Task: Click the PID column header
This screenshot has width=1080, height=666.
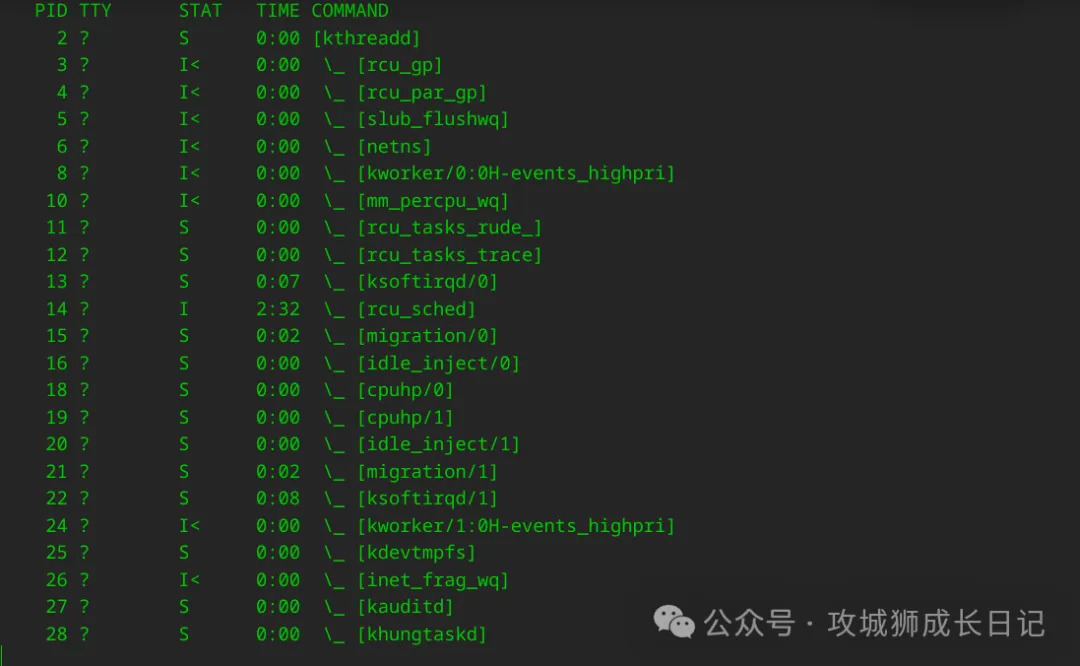Action: (51, 11)
